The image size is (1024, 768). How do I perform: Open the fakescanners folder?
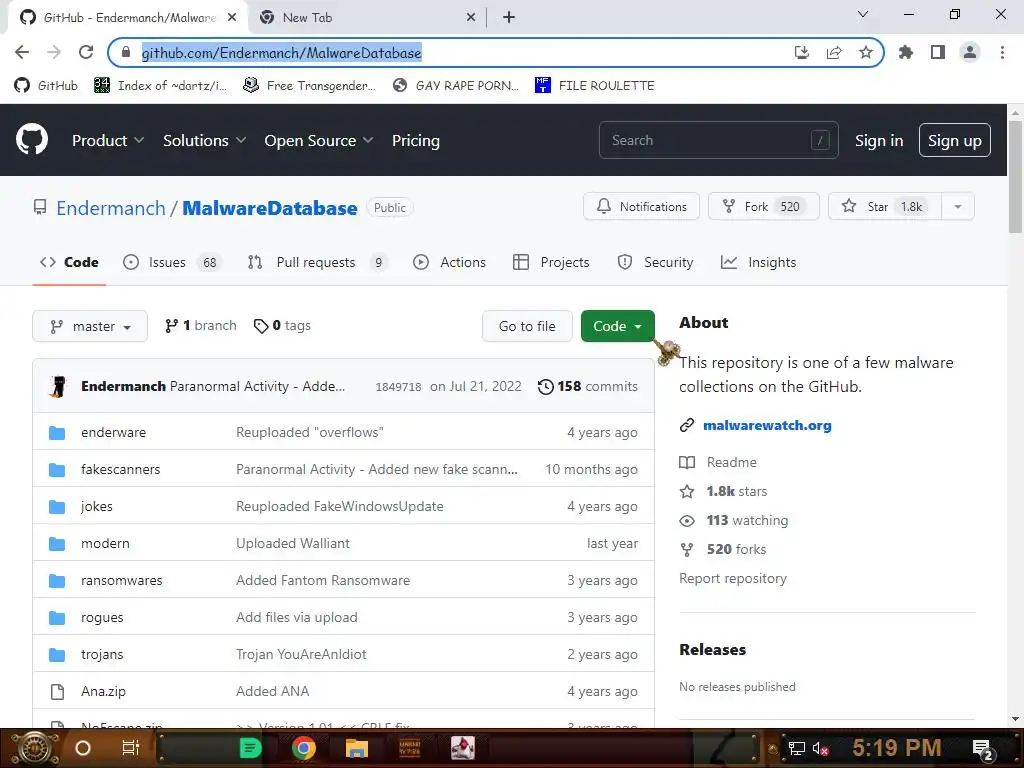coord(120,469)
